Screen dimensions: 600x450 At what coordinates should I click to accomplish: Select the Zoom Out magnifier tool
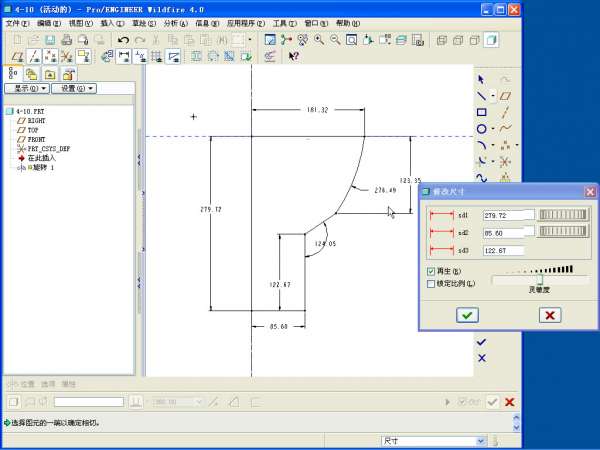pyautogui.click(x=335, y=40)
